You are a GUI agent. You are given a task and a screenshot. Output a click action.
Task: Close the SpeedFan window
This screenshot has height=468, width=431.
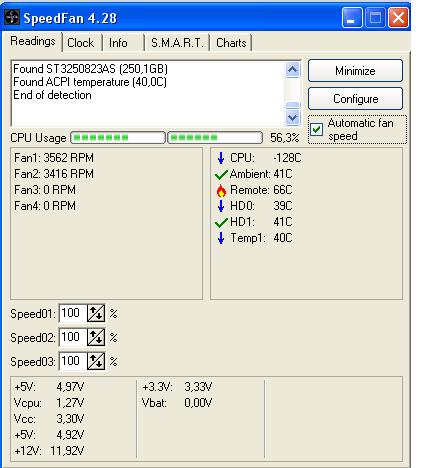coord(398,17)
